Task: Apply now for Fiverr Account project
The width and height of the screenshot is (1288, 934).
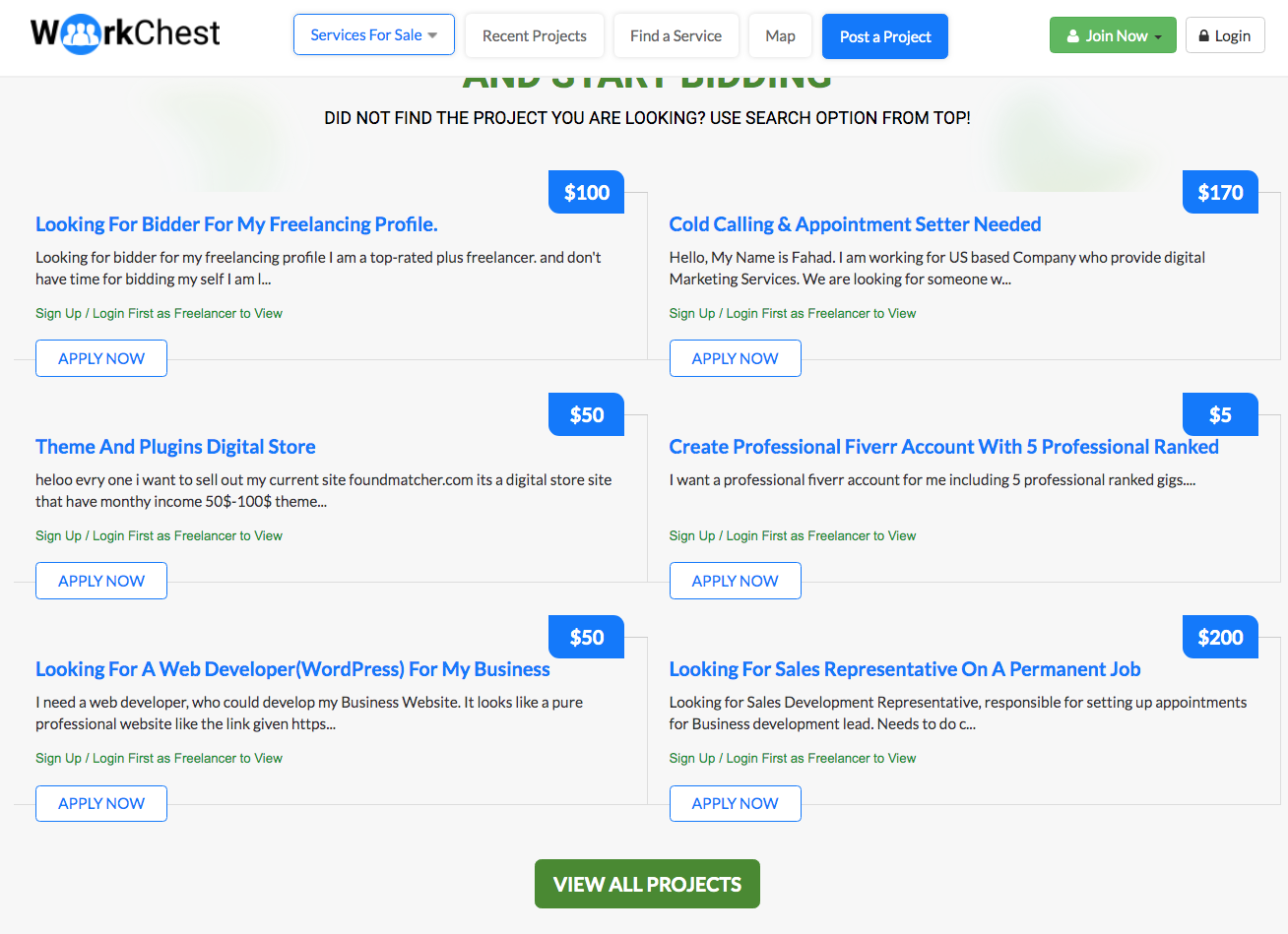Action: coord(735,581)
